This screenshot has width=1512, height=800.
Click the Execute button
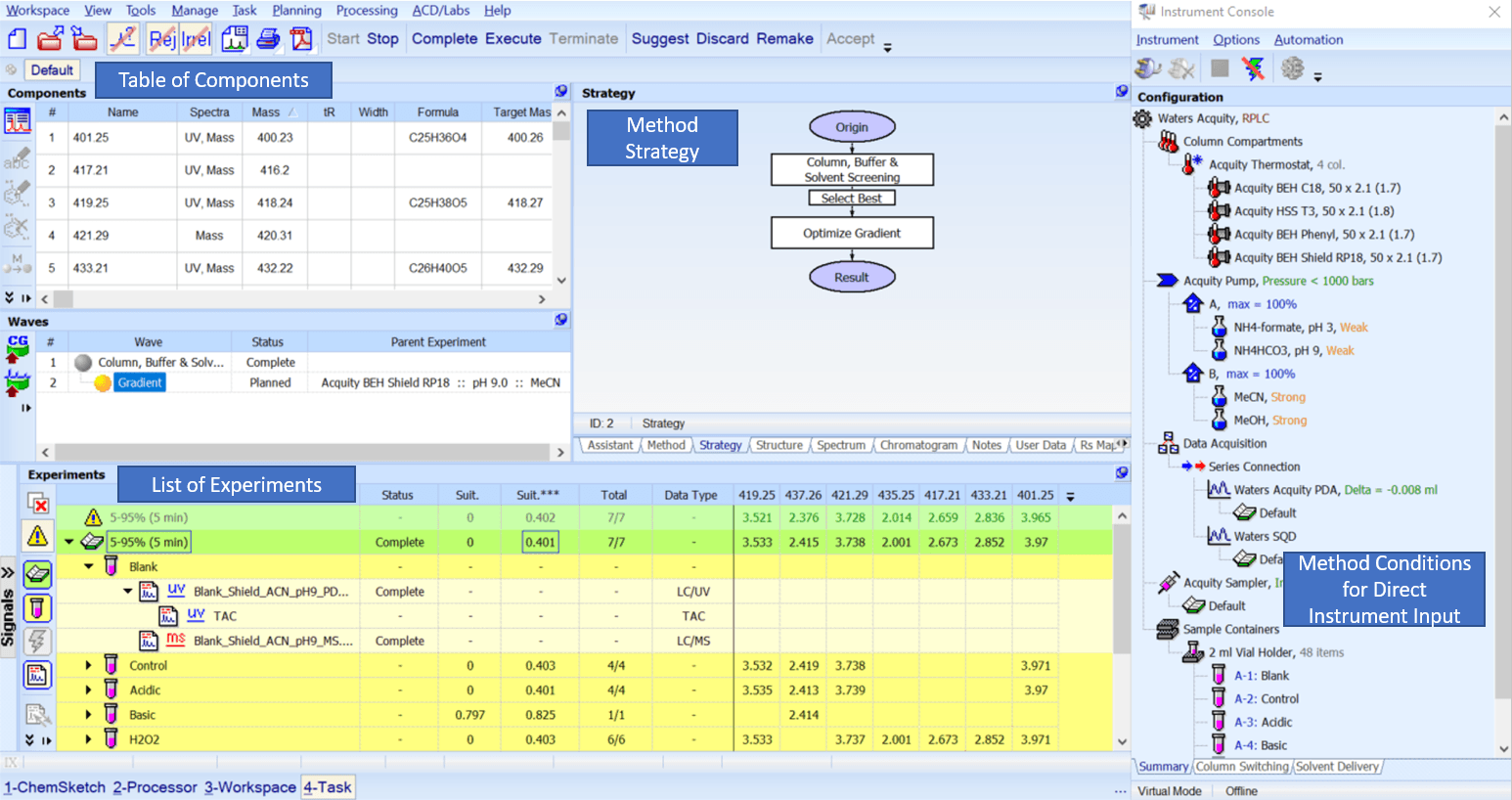(512, 39)
